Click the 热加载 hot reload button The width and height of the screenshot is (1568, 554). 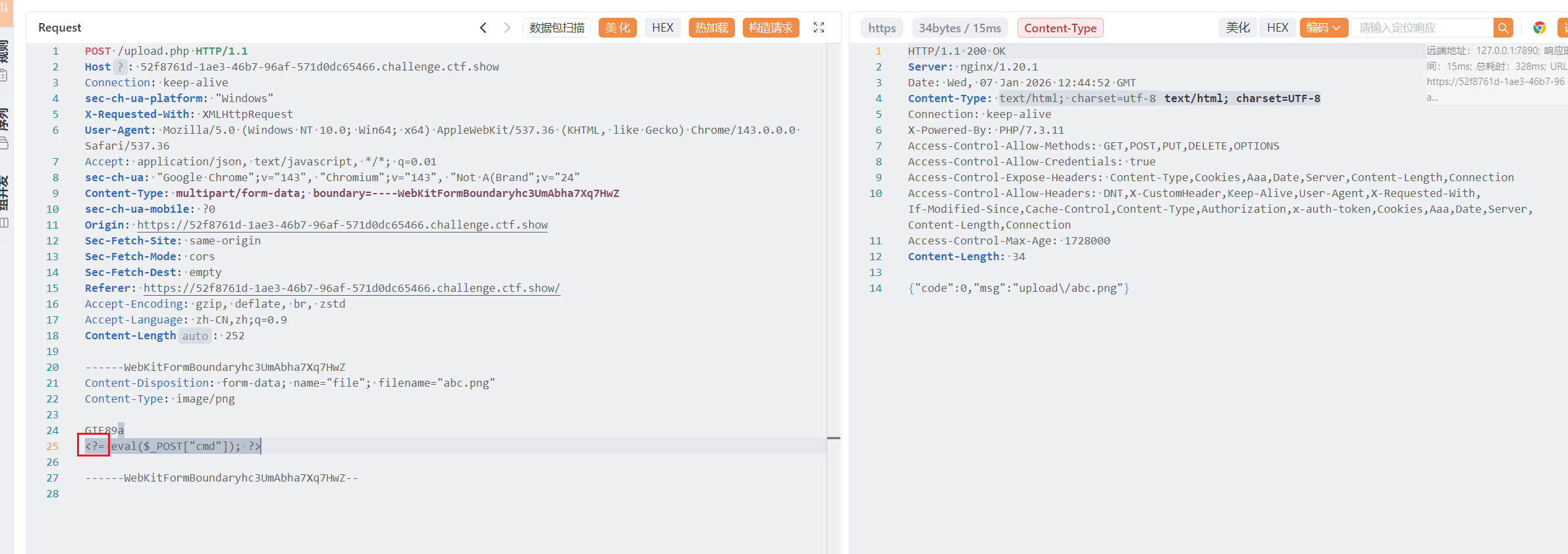pos(711,28)
